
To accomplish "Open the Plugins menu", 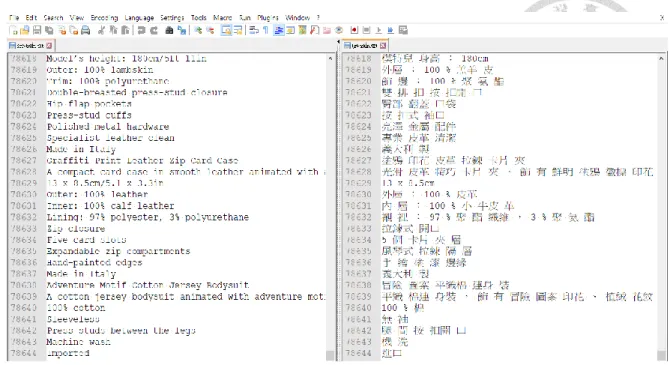I will pyautogui.click(x=268, y=18).
